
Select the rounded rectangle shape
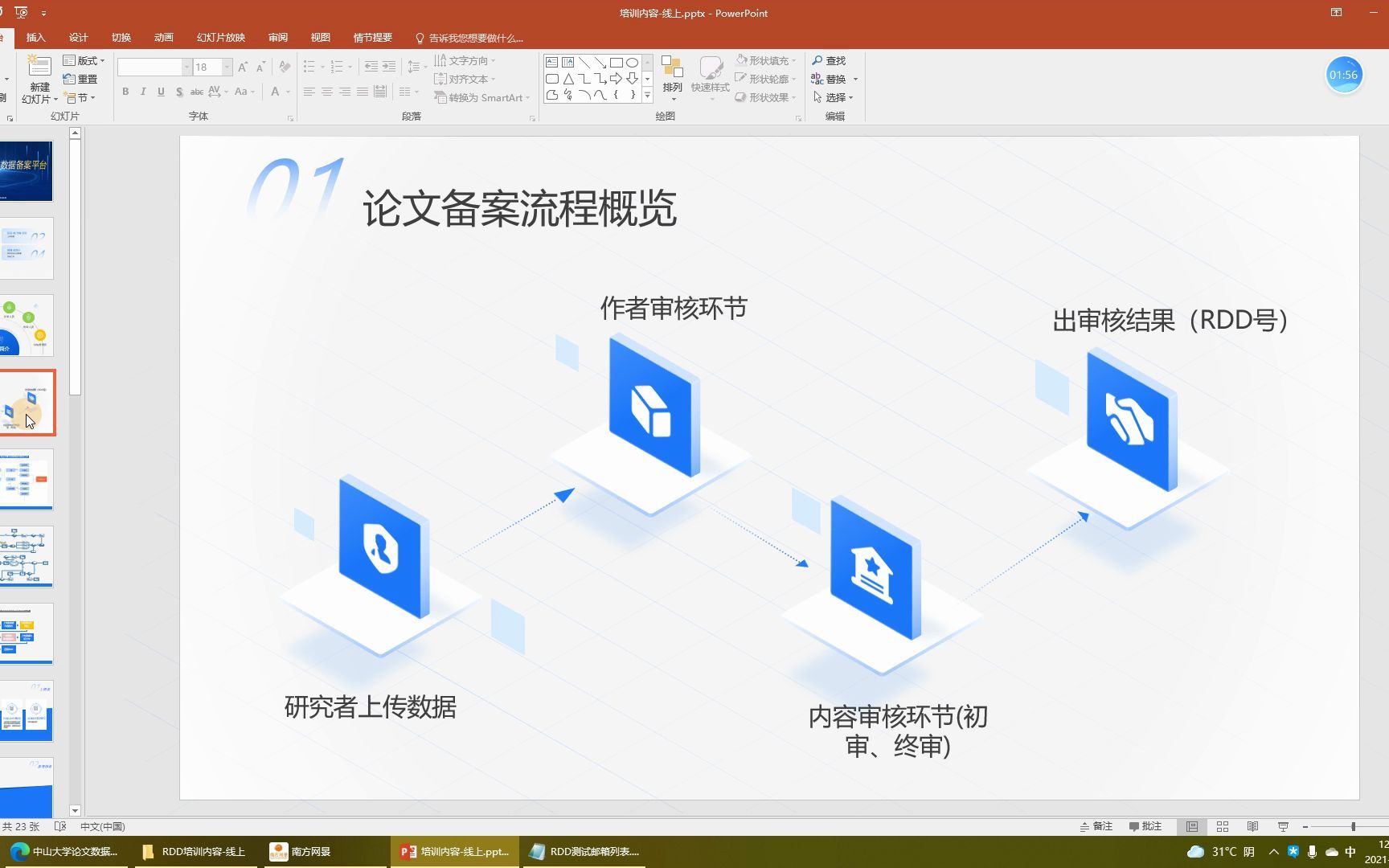[x=552, y=79]
